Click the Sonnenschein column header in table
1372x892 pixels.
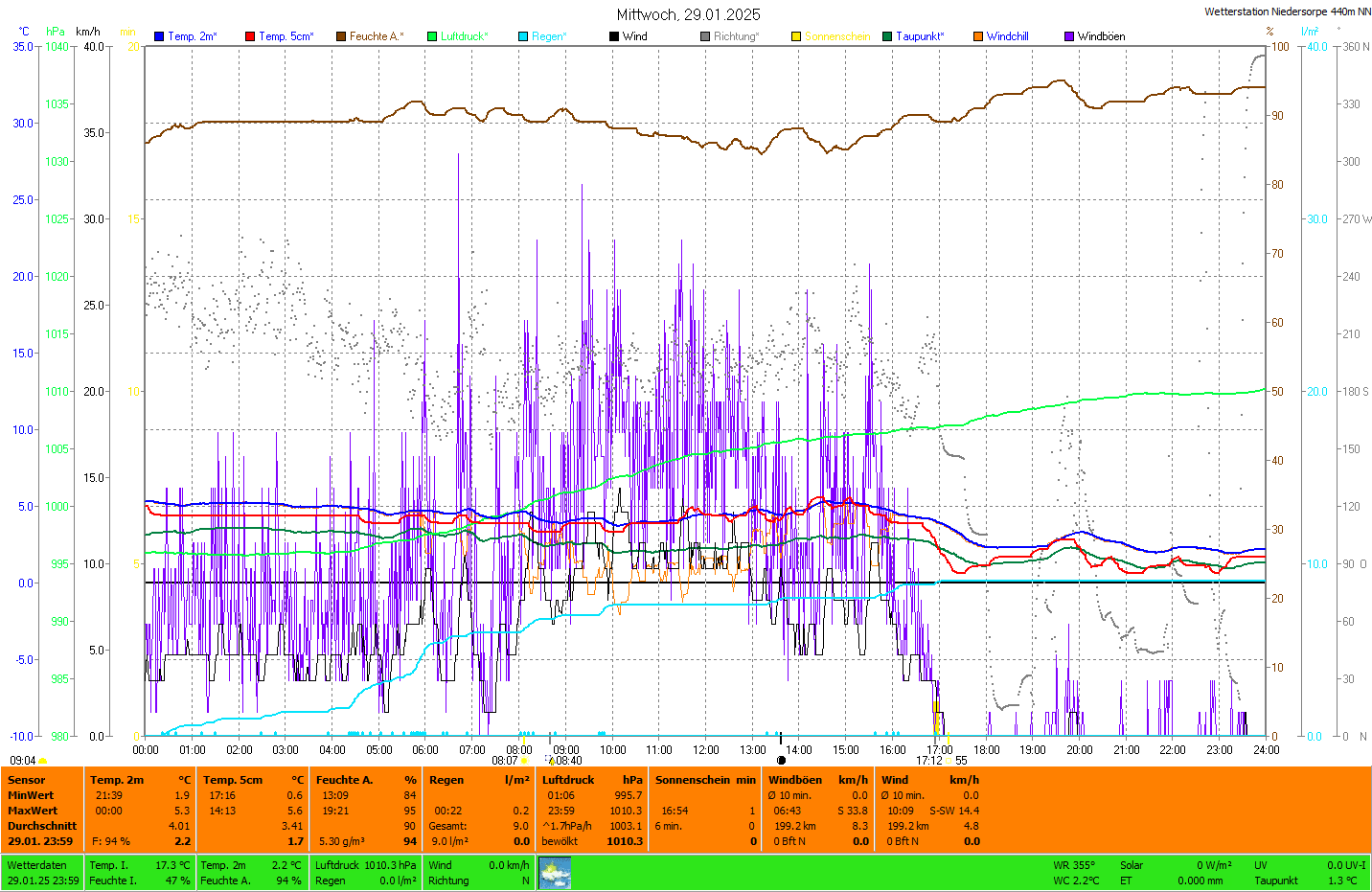[x=692, y=780]
